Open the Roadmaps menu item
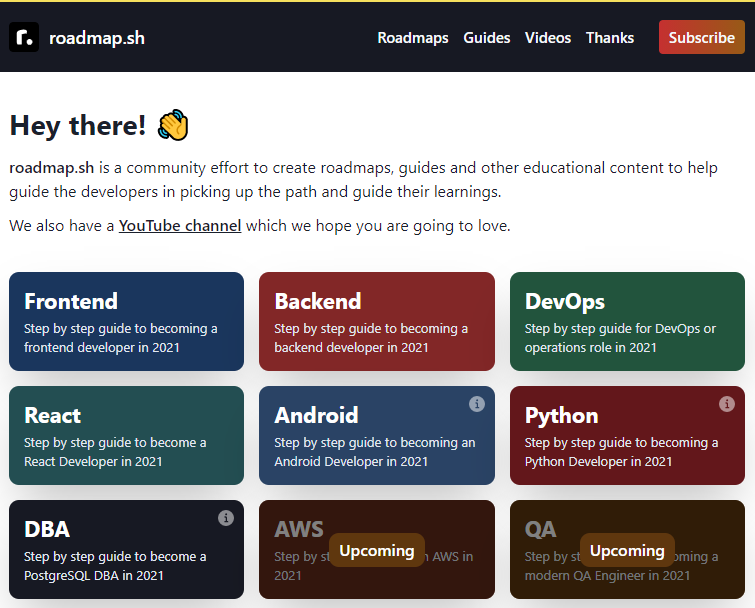 tap(413, 38)
